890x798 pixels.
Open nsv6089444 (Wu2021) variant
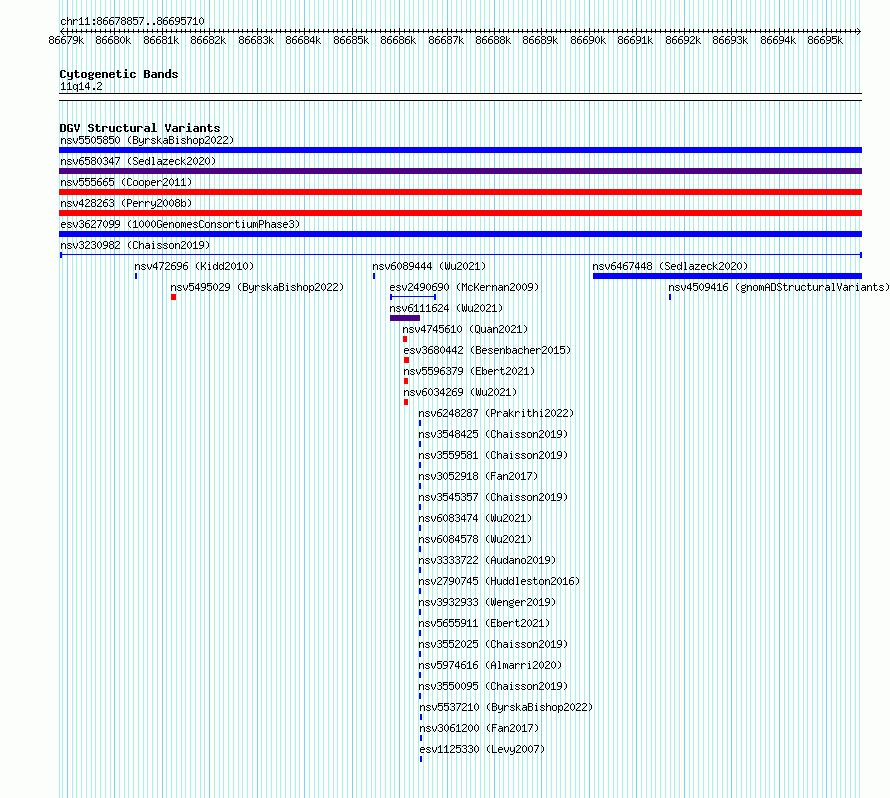(429, 266)
